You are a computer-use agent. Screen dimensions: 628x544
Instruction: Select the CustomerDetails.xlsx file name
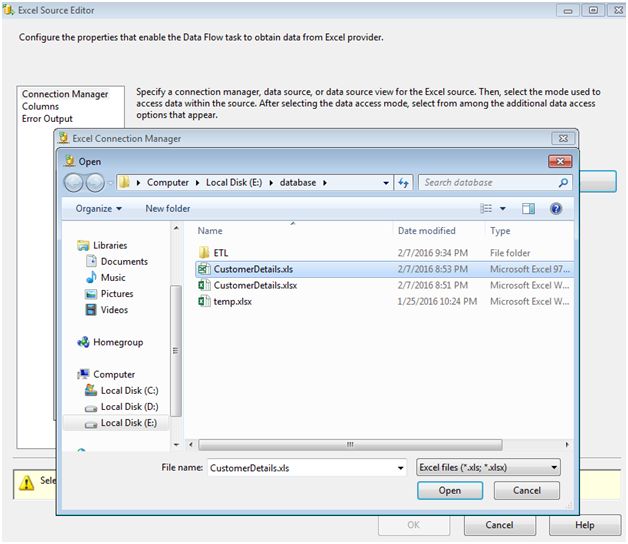tap(255, 285)
